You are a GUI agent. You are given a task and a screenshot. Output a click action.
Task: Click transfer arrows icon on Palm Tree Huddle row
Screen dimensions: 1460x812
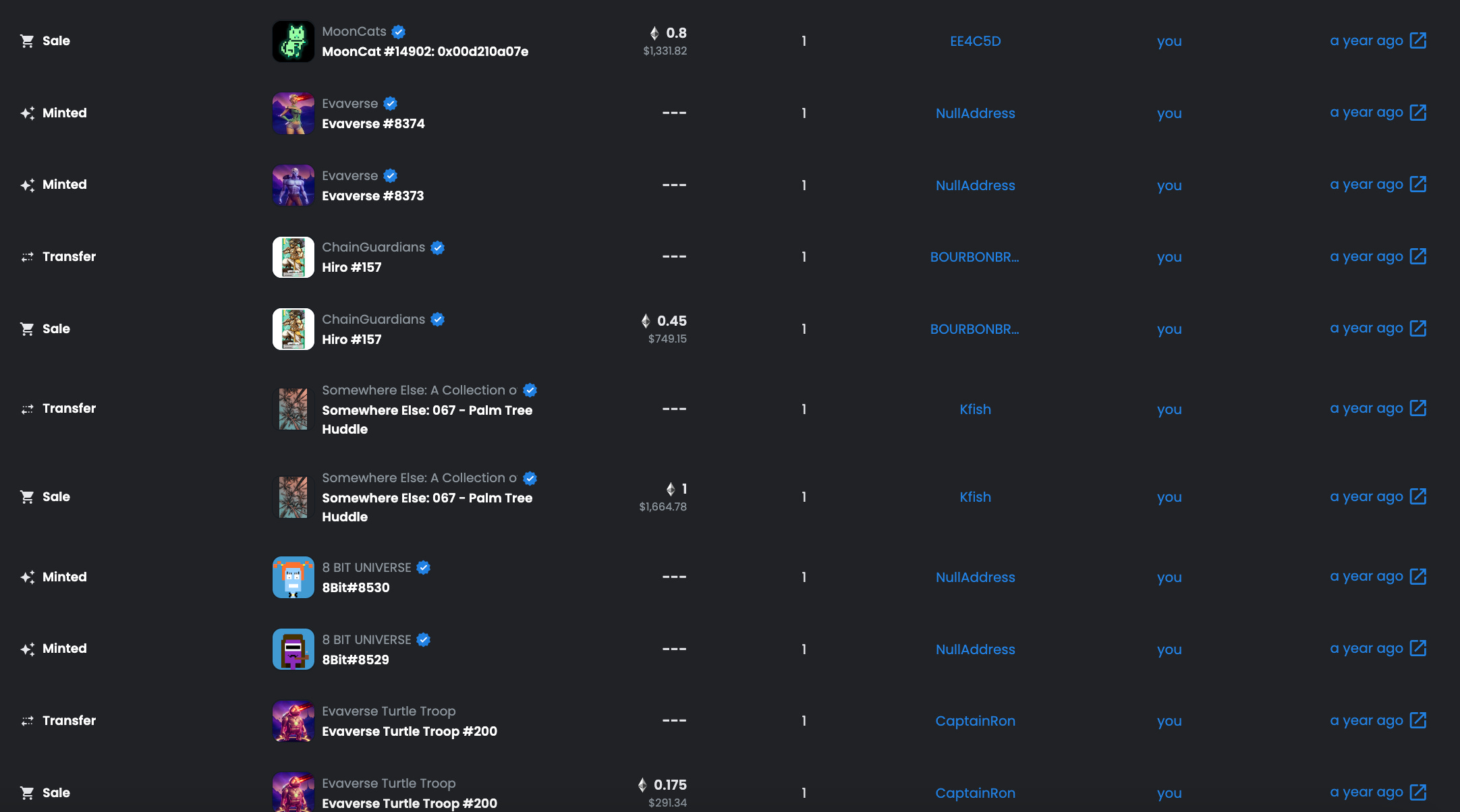pos(27,409)
